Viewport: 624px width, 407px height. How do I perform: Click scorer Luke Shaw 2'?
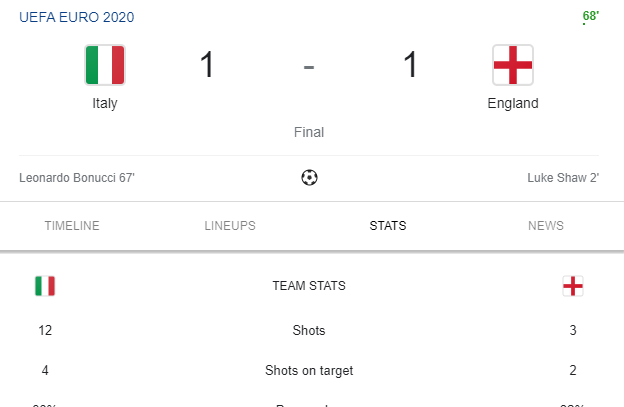pyautogui.click(x=563, y=178)
